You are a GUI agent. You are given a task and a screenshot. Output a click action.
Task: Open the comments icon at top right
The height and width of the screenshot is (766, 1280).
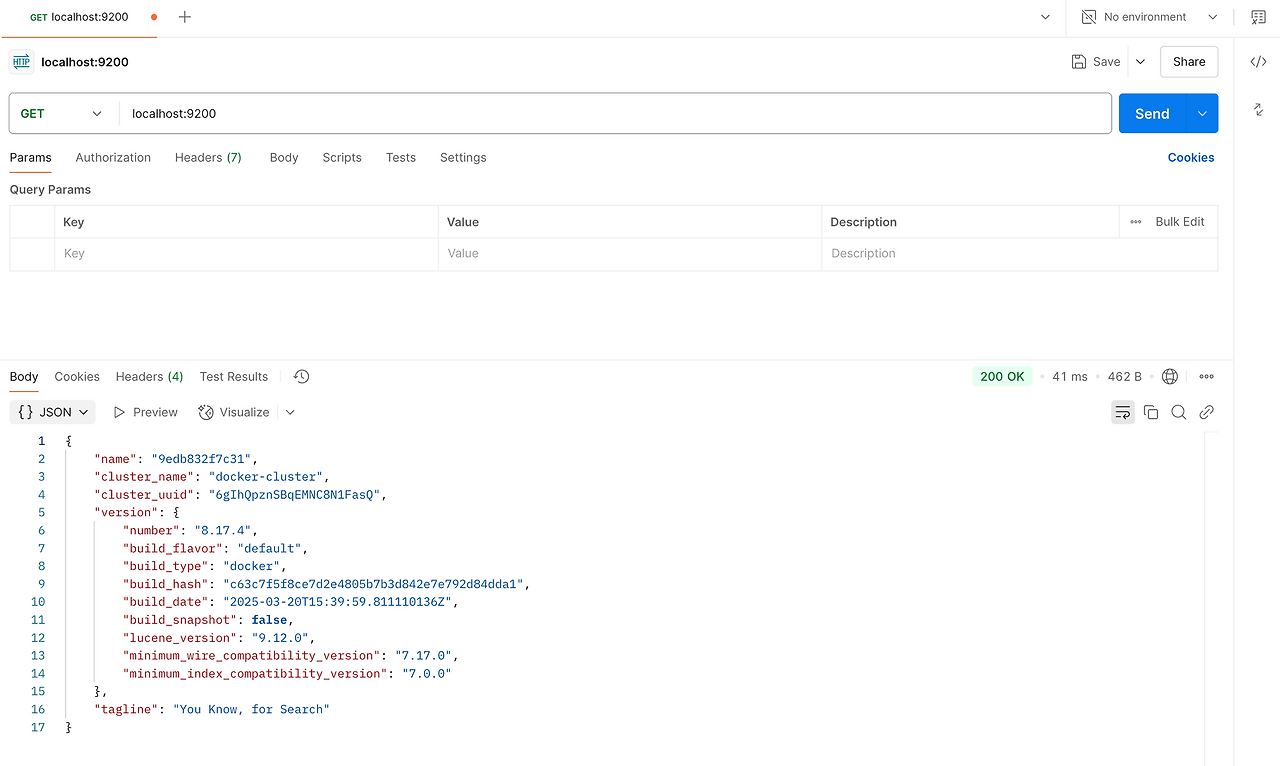[1258, 17]
